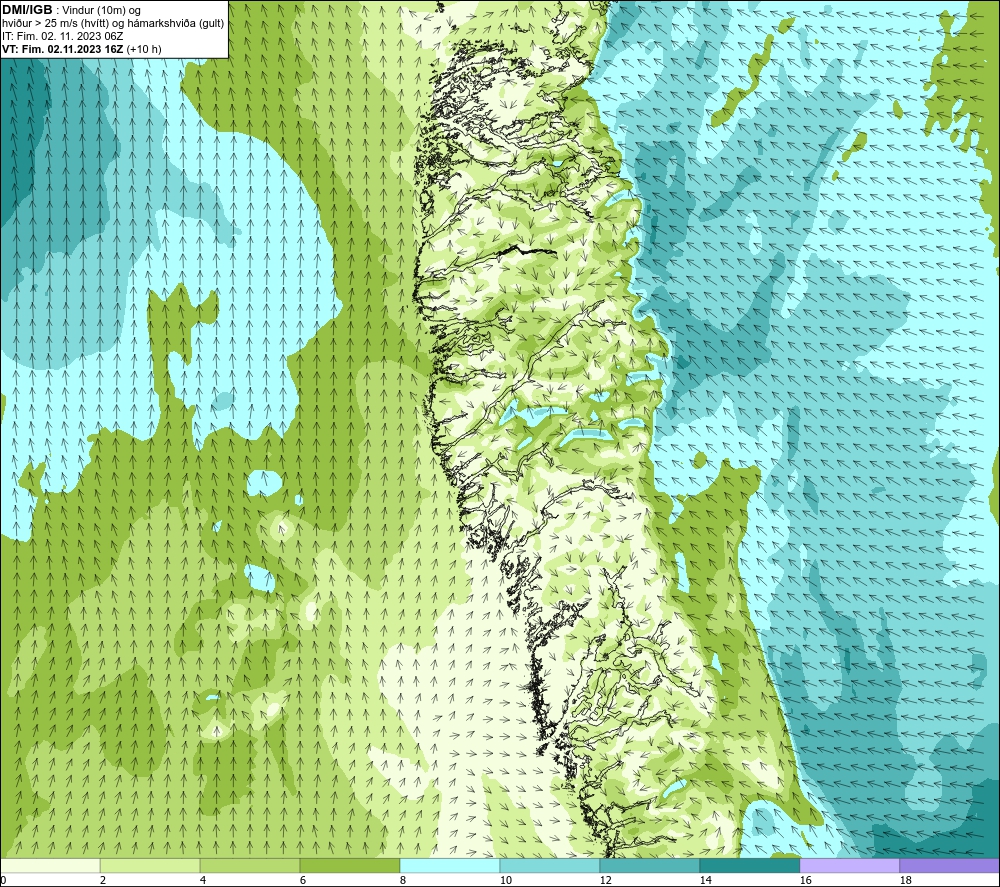The width and height of the screenshot is (1000, 887).
Task: Click the medium green 4–6 m/s legend swatch
Action: [x=250, y=865]
